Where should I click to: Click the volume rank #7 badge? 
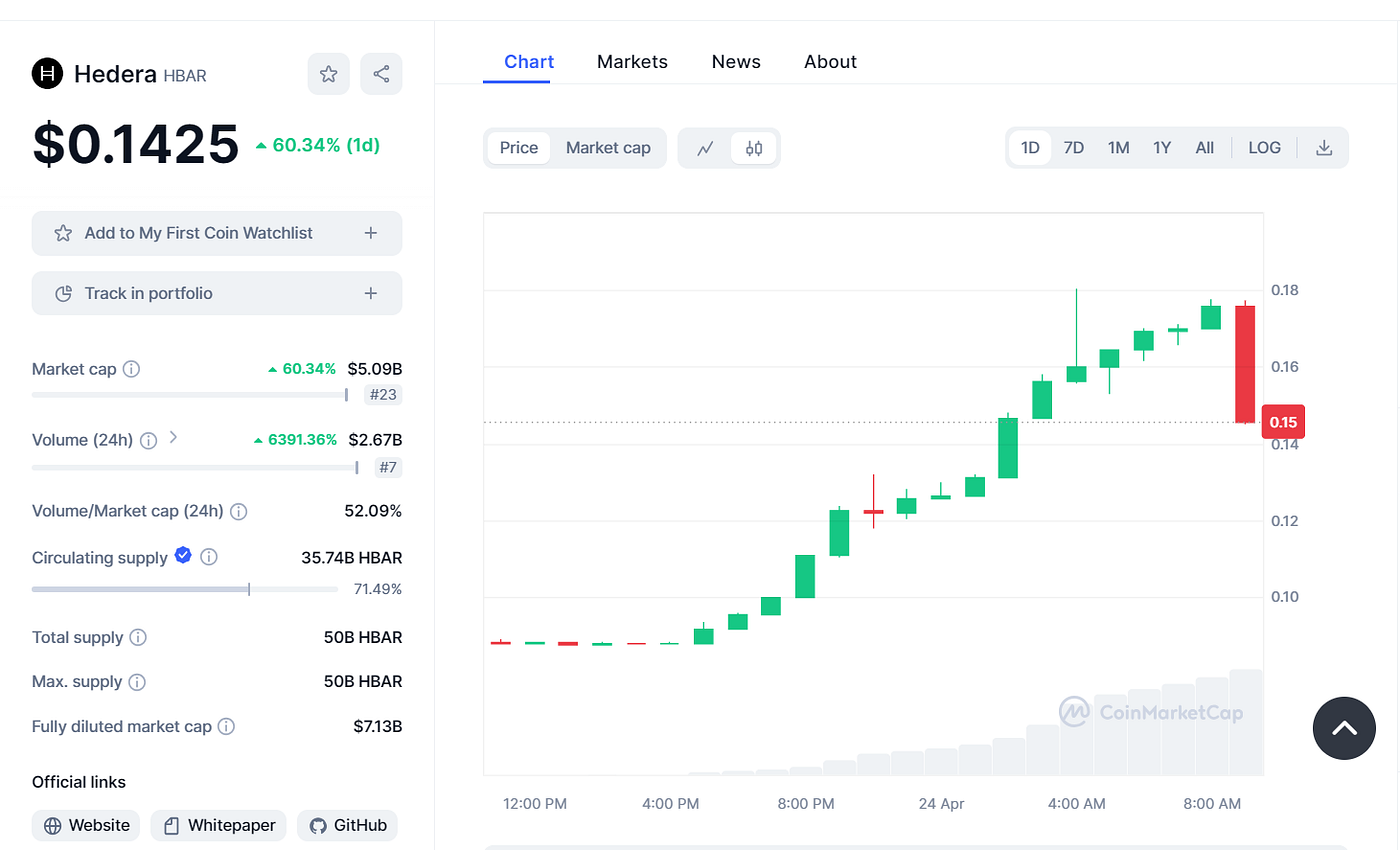pos(388,467)
